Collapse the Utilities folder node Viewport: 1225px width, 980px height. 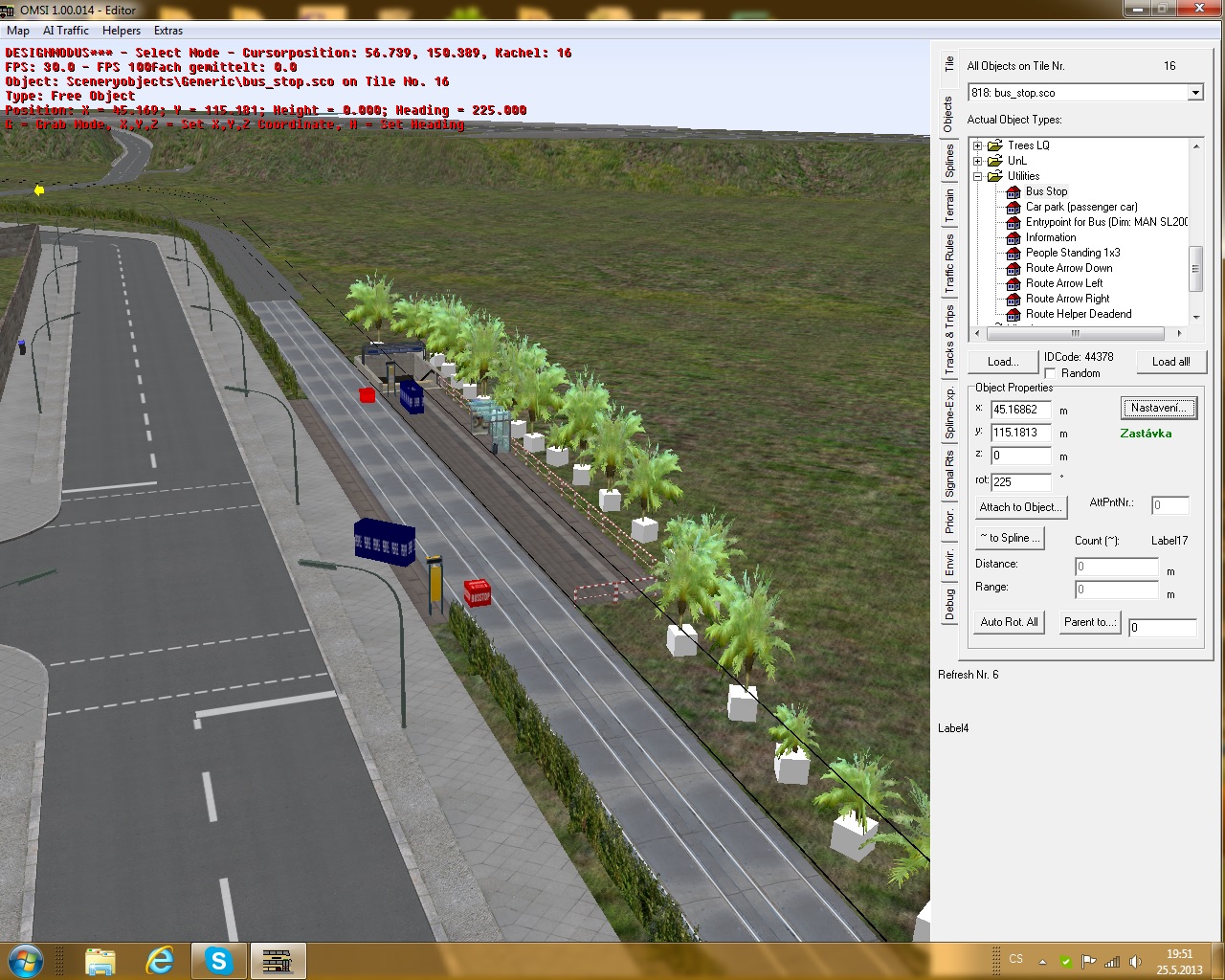pyautogui.click(x=977, y=176)
